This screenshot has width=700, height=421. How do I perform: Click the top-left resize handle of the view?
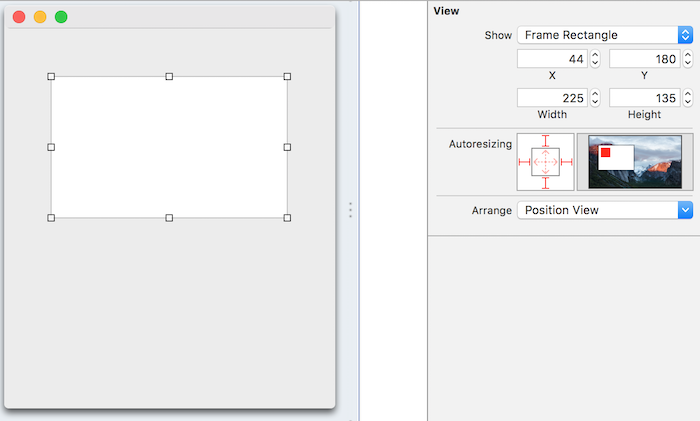[51, 76]
